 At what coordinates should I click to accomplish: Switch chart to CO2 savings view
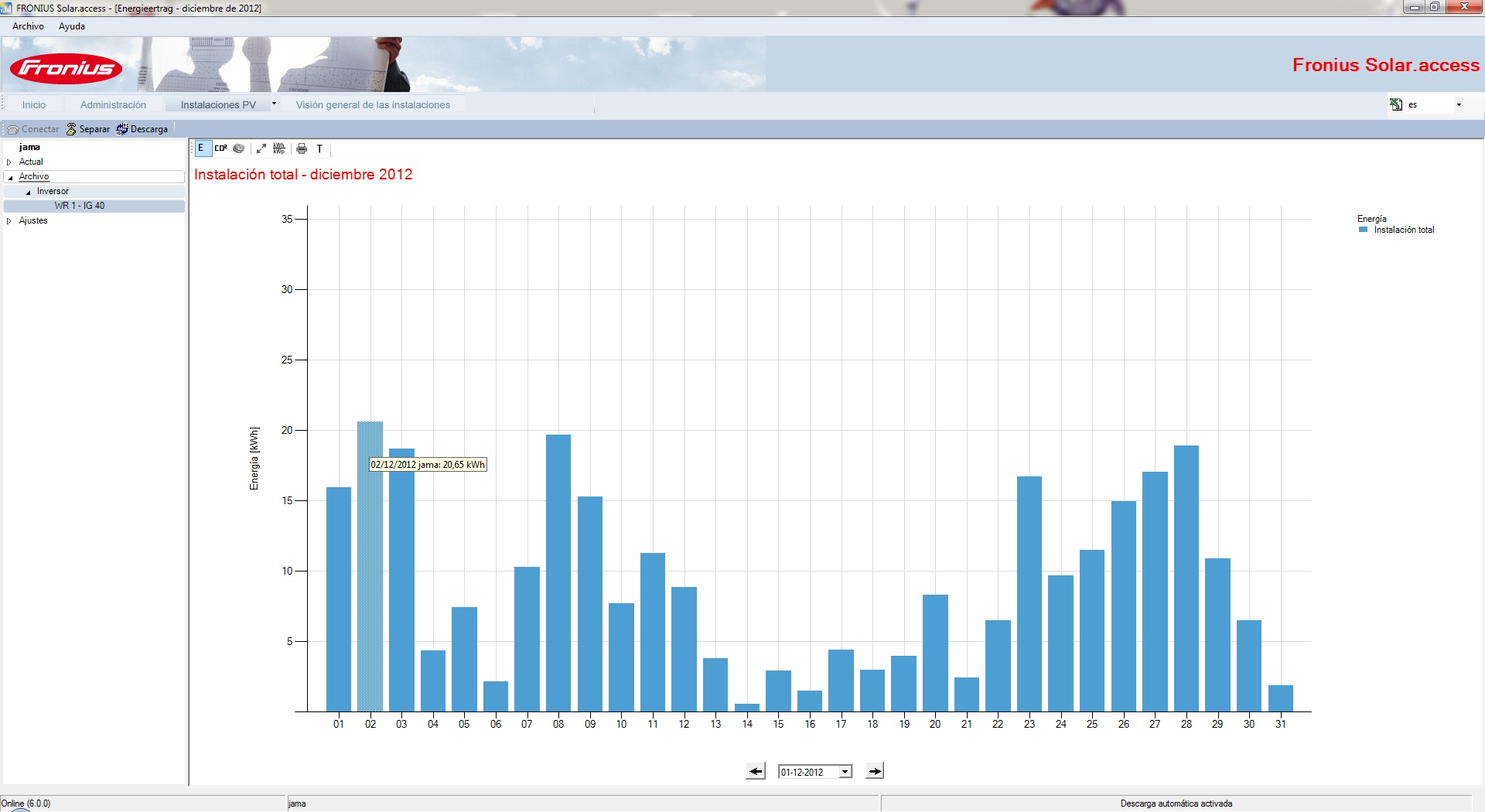(221, 148)
